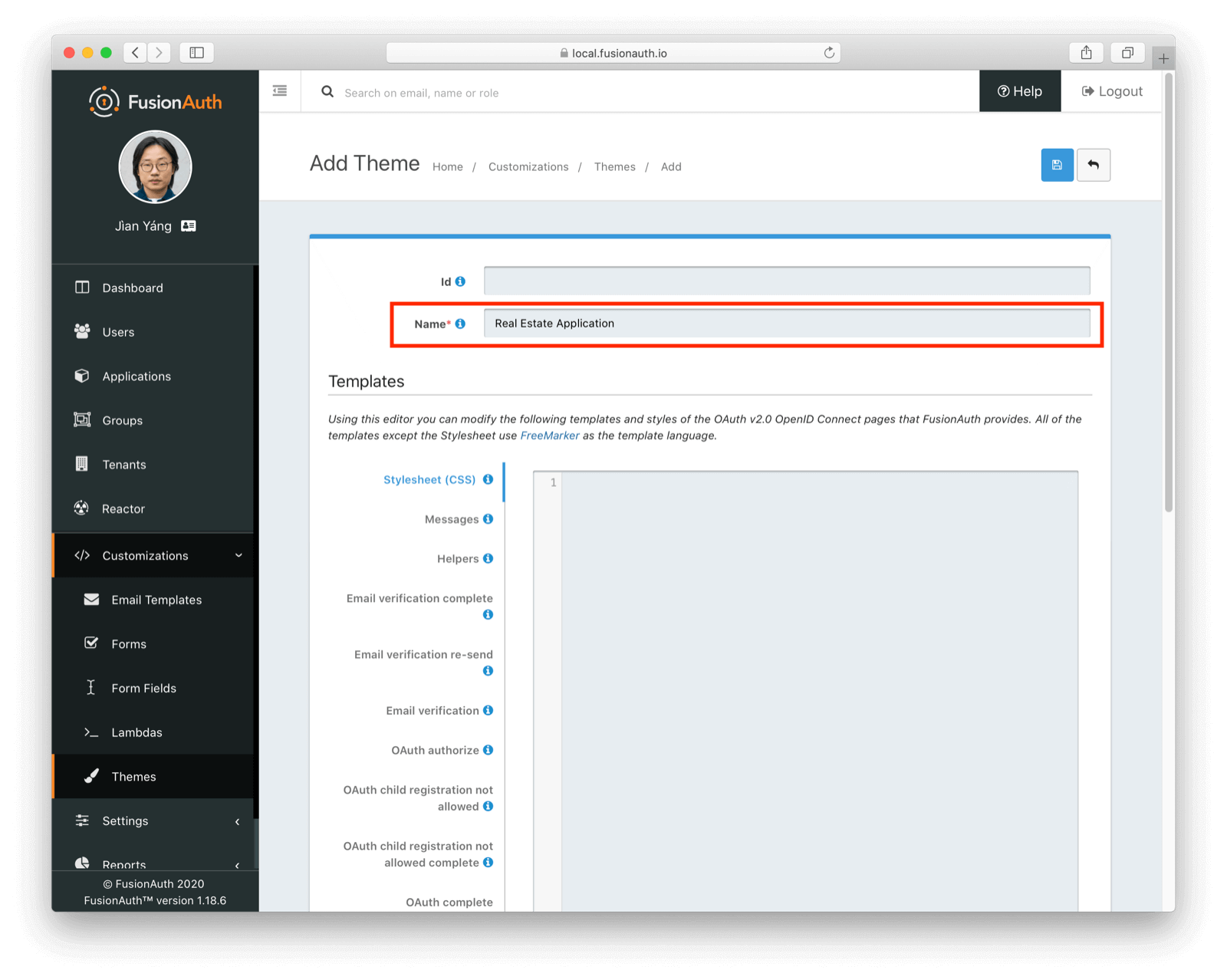Click the Safari forward arrow
This screenshot has width=1227, height=980.
coord(159,52)
